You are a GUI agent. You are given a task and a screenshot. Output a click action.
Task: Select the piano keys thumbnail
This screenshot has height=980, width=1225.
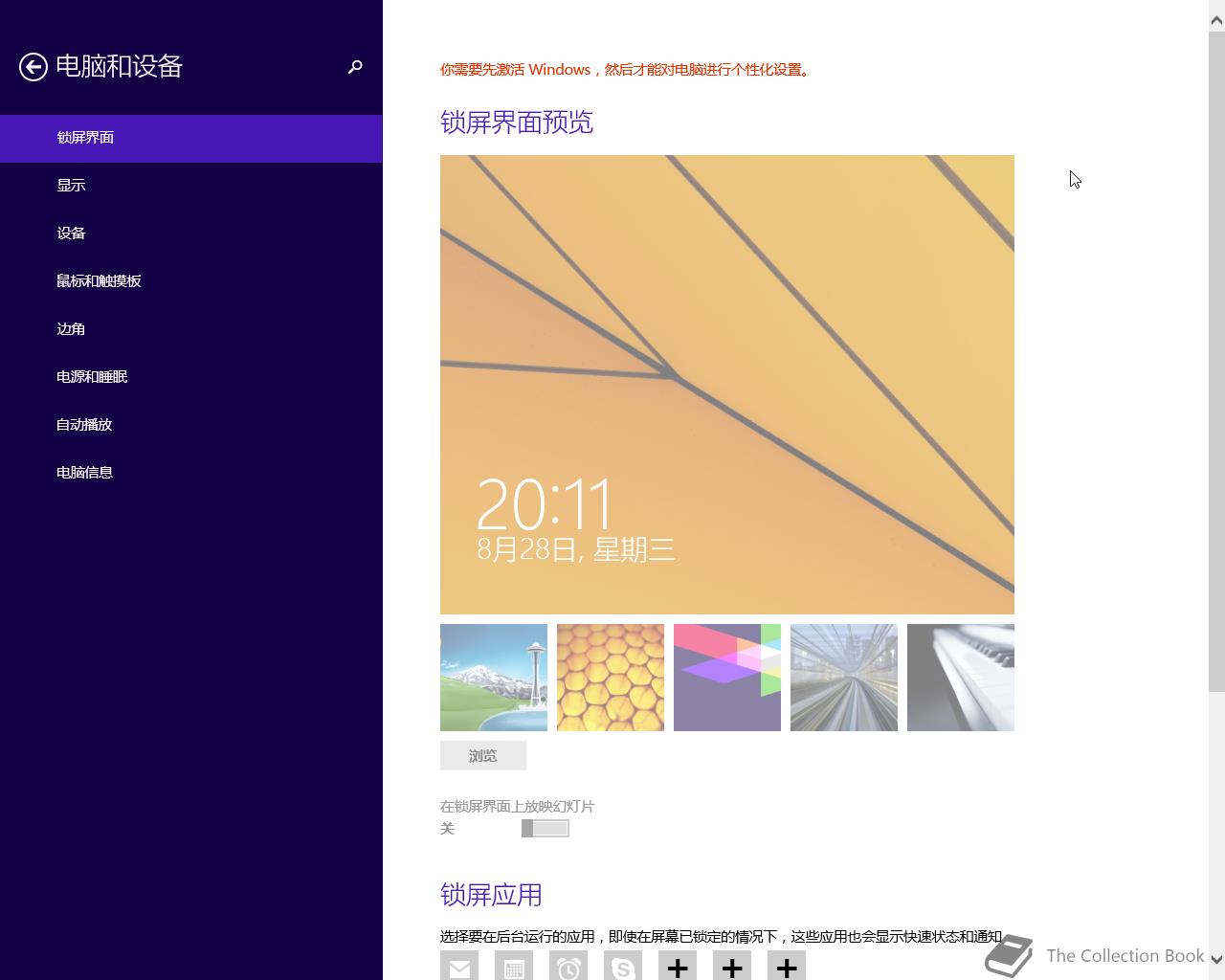(x=961, y=678)
